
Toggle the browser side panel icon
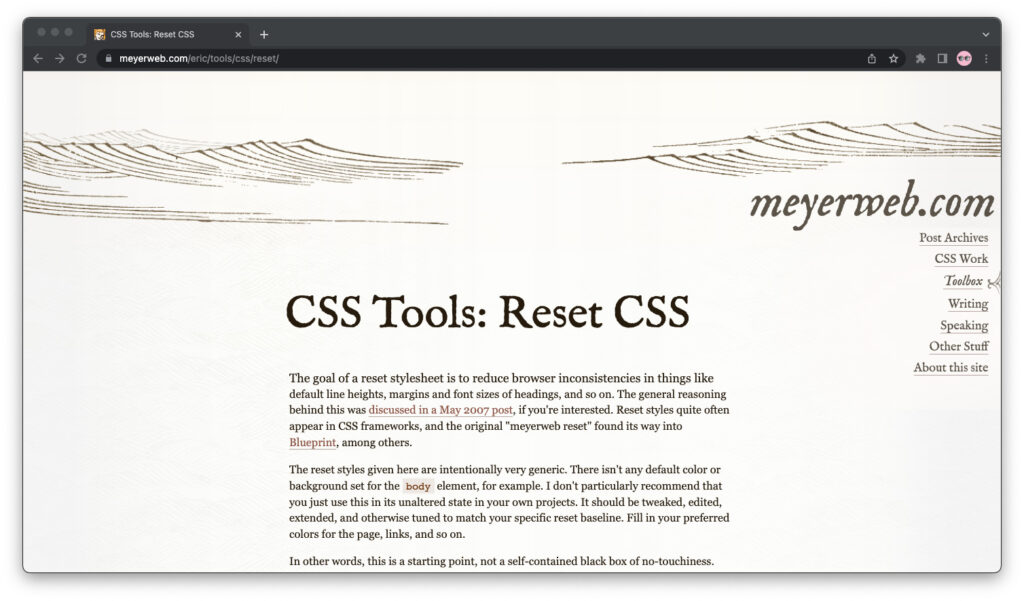[942, 58]
